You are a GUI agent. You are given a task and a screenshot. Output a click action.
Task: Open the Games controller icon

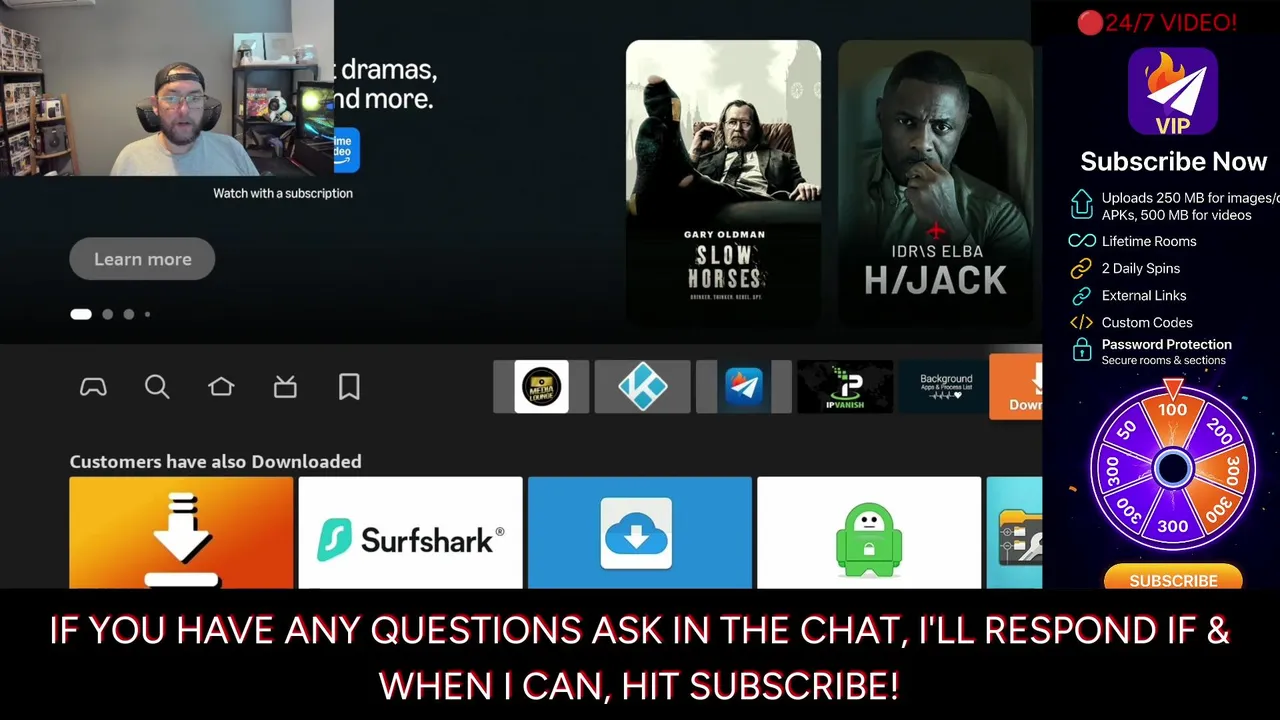[x=93, y=387]
